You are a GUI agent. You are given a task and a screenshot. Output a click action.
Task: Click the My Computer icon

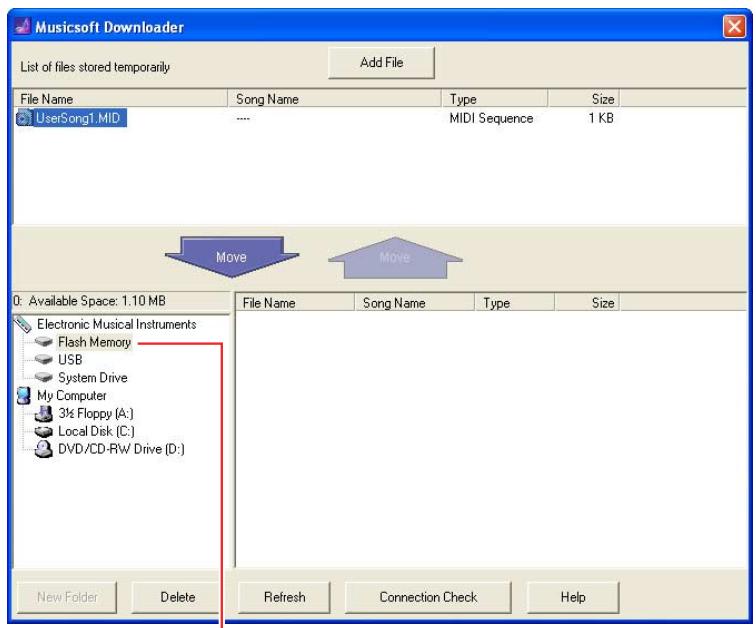pos(24,395)
